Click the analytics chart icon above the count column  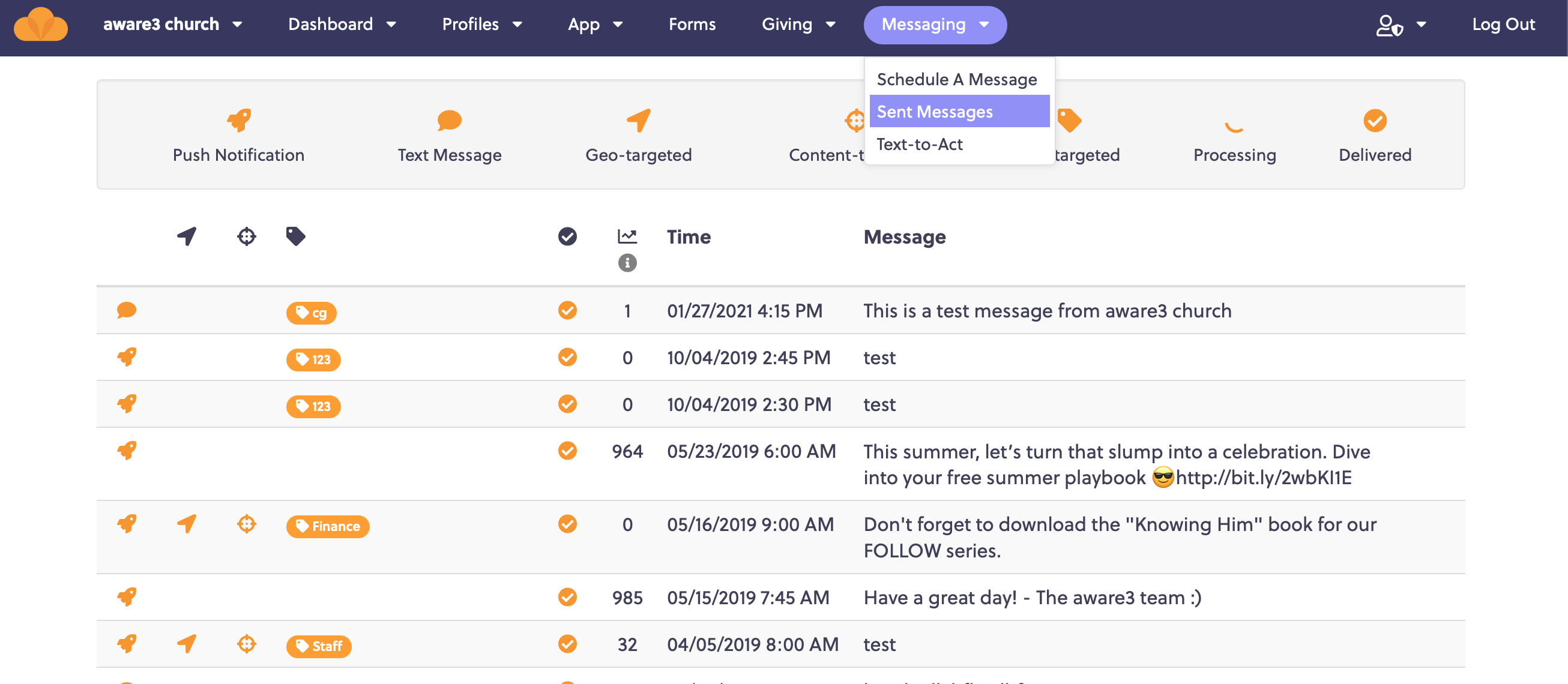click(x=627, y=236)
